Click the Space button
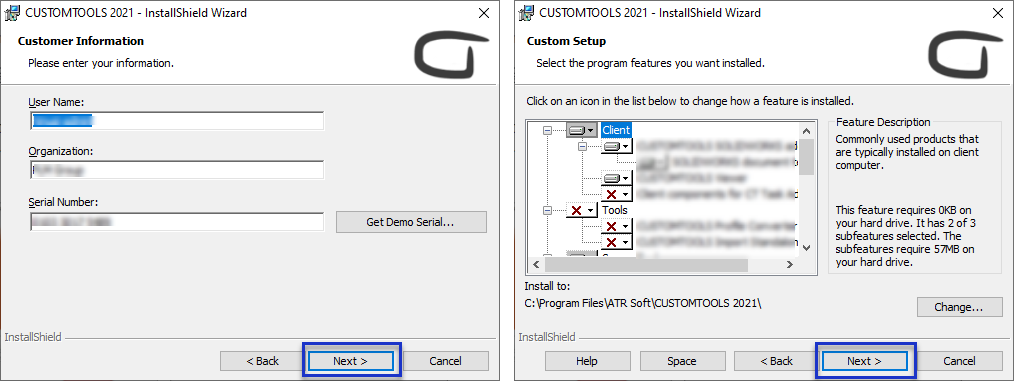Image resolution: width=1014 pixels, height=381 pixels. pos(682,361)
